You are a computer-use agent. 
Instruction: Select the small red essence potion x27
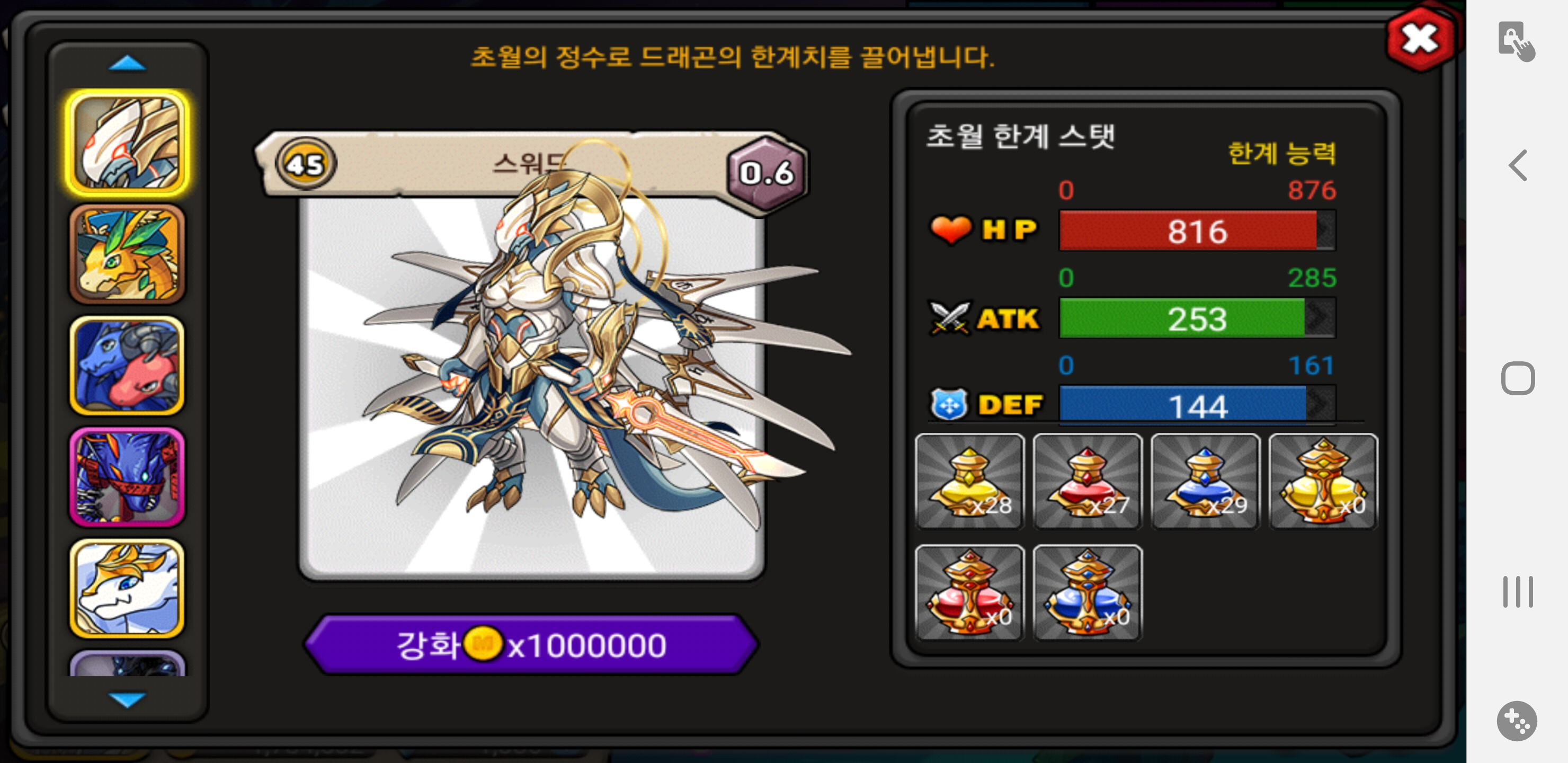point(1087,481)
